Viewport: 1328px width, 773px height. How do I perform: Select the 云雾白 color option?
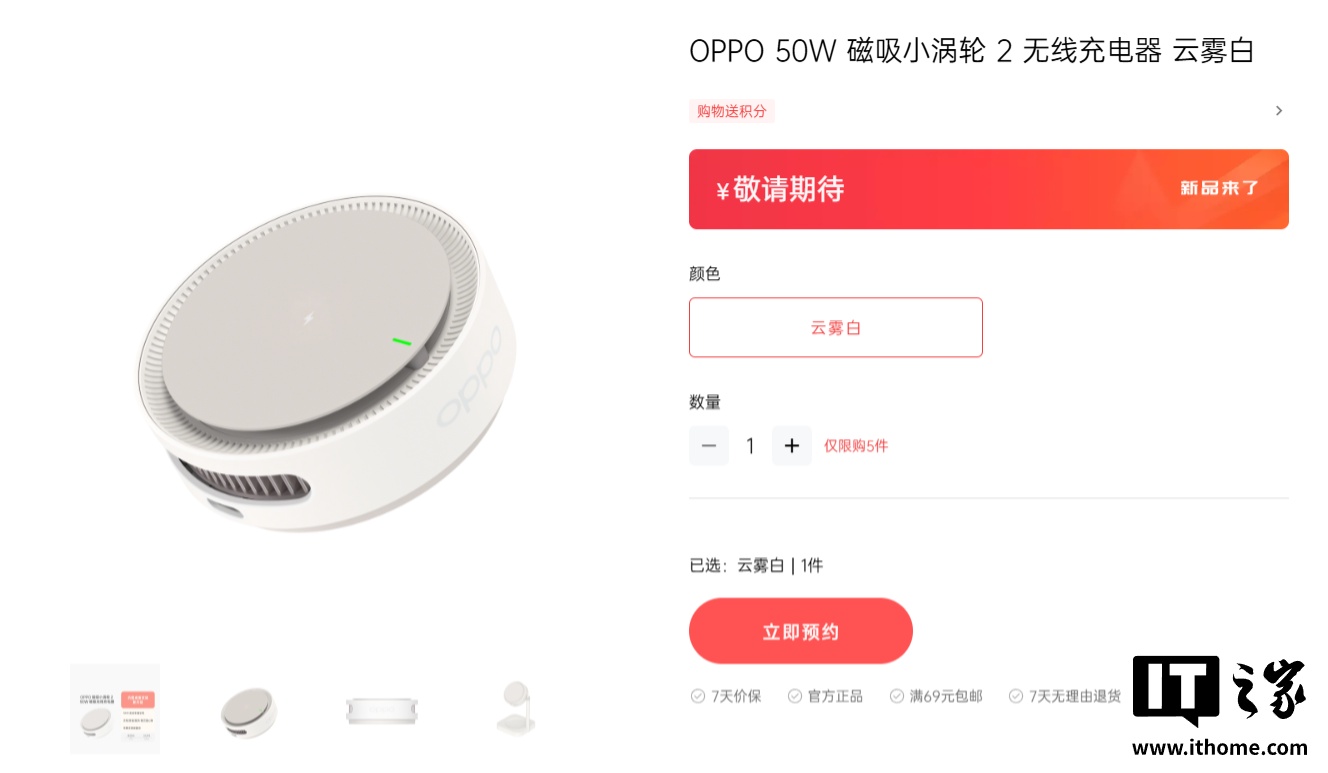[836, 327]
